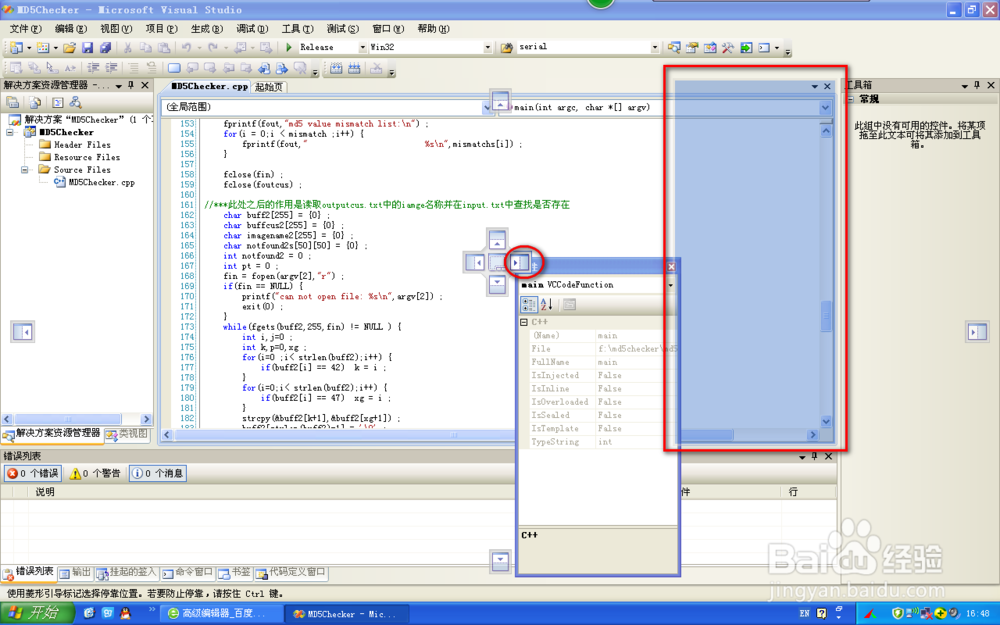The width and height of the screenshot is (1000, 625).
Task: Open the Start Page toolbar icon
Action: click(x=746, y=47)
